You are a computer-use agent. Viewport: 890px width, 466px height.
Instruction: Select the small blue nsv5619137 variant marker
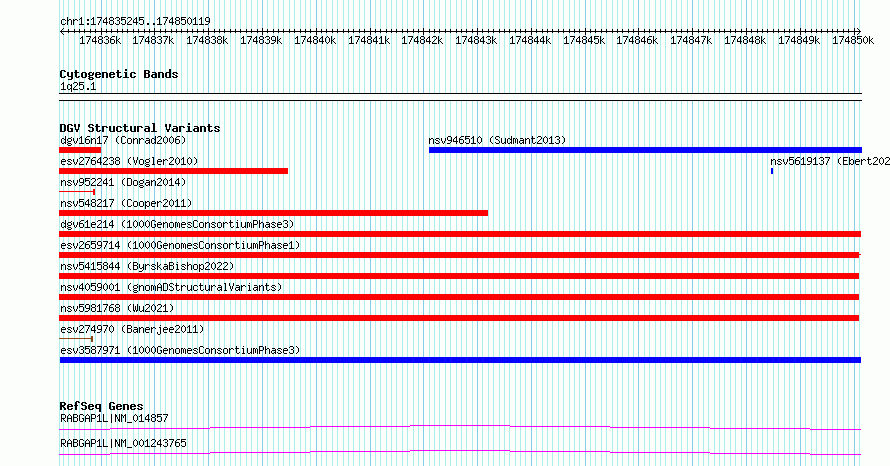coord(772,171)
